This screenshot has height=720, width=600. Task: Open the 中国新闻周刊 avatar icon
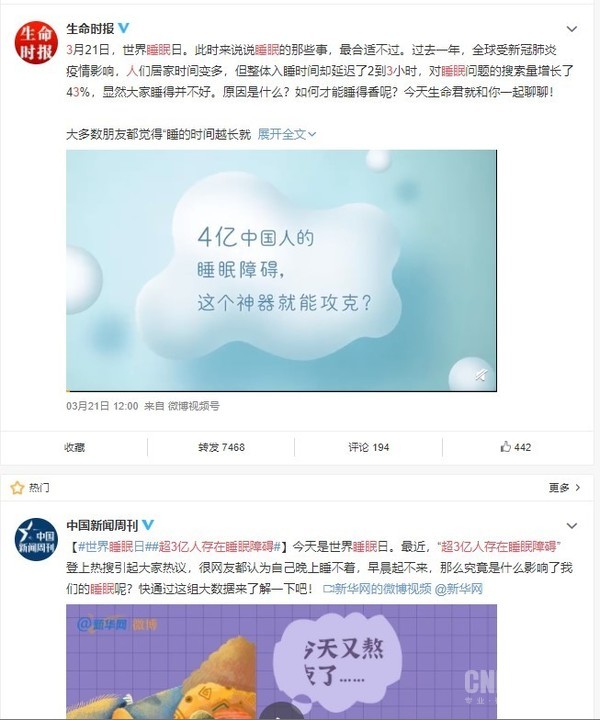coord(36,539)
